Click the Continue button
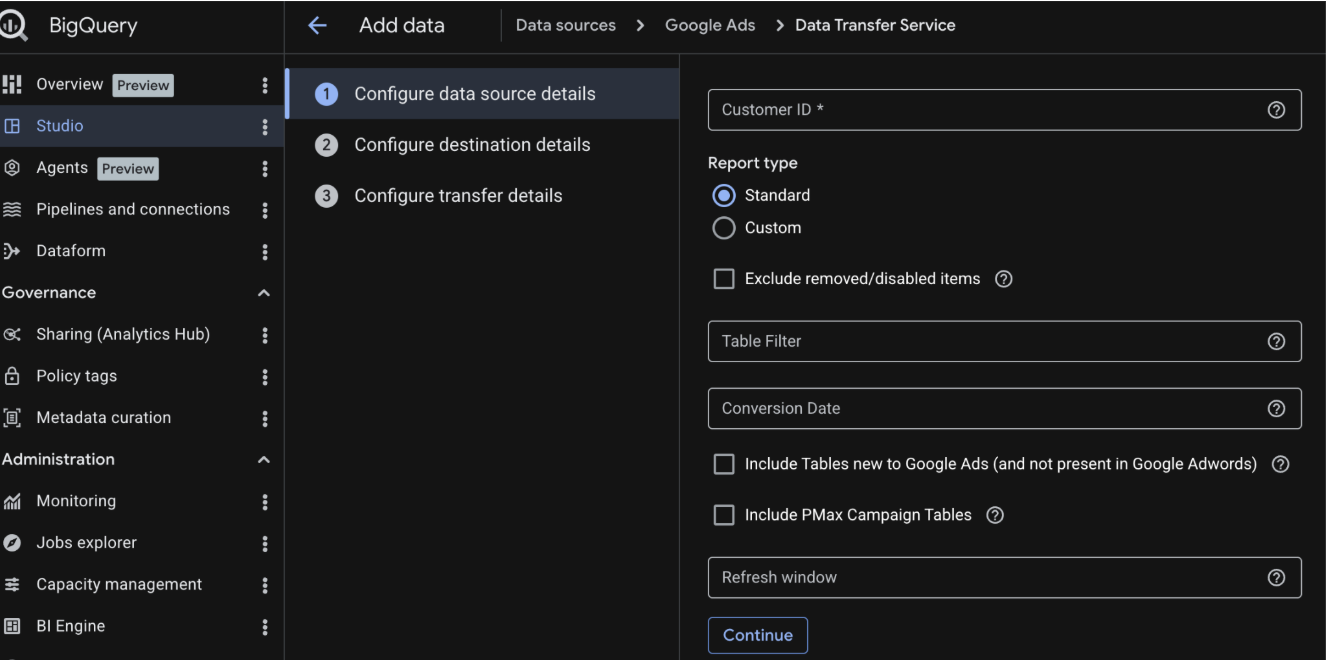The height and width of the screenshot is (660, 1326). (x=757, y=635)
